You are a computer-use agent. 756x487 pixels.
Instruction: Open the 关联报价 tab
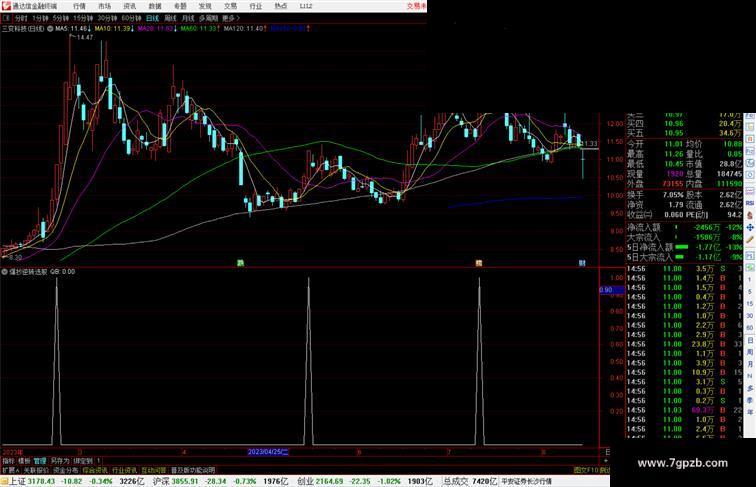(36, 470)
